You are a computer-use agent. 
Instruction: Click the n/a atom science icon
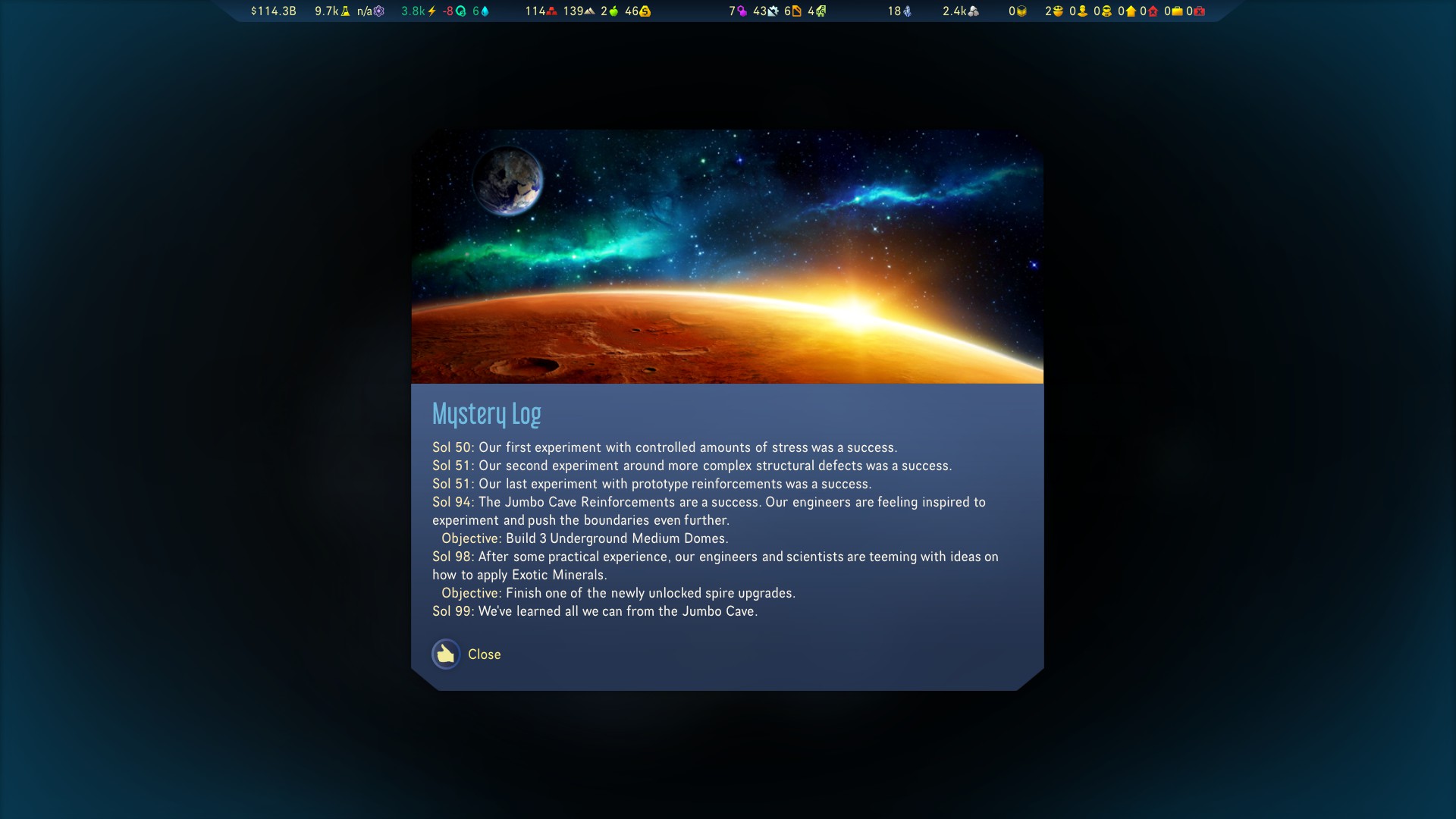click(379, 11)
